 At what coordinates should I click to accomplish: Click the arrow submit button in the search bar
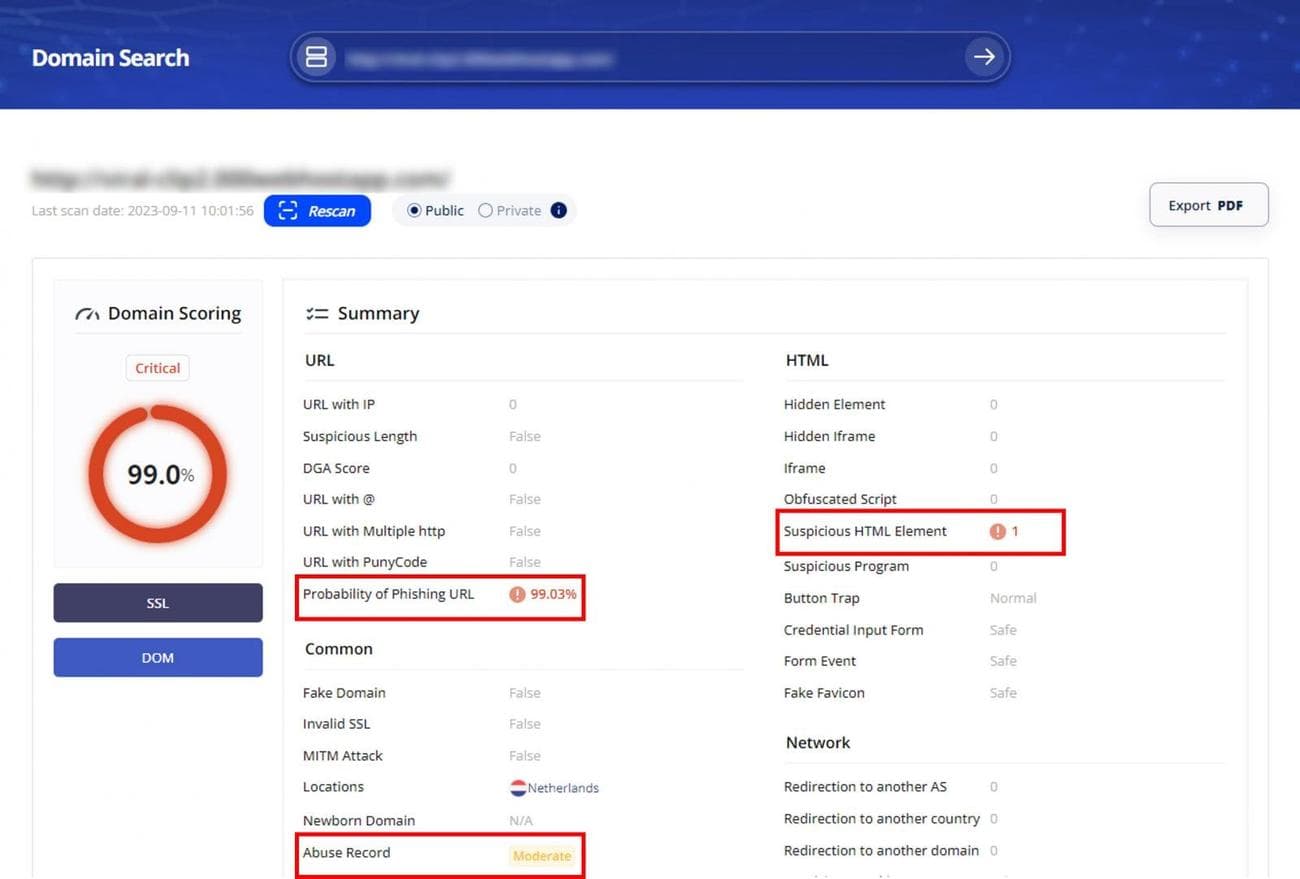tap(984, 57)
